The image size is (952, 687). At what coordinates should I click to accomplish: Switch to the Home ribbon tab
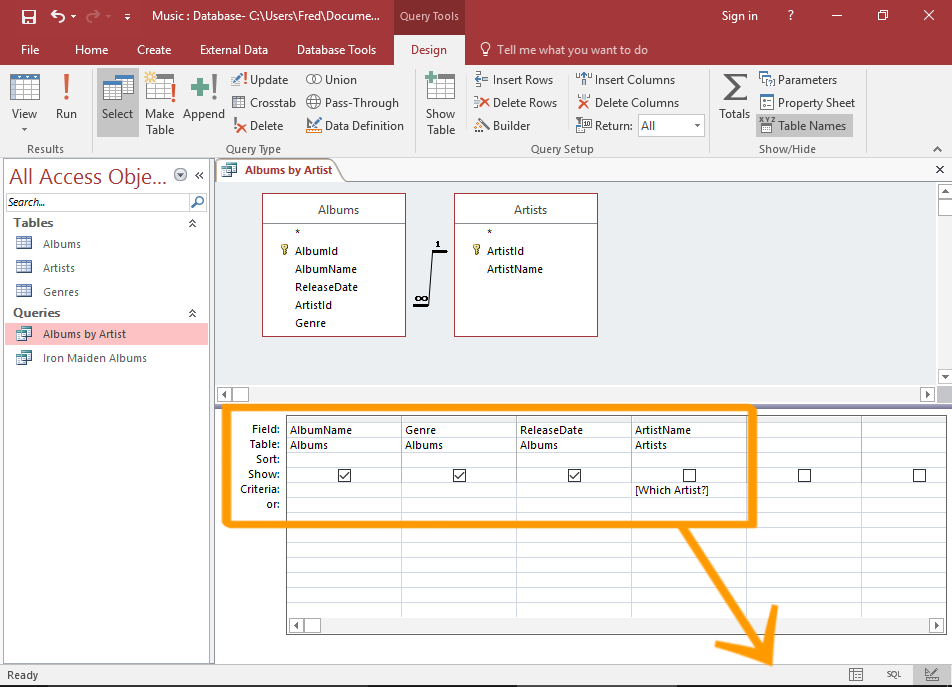91,49
